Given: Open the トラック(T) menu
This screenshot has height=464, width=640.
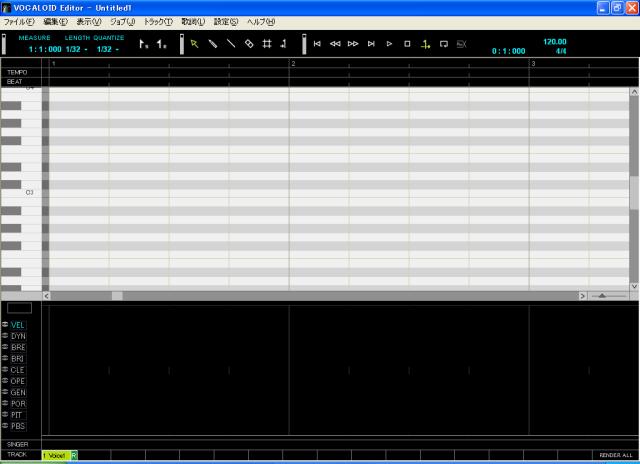Looking at the screenshot, I should point(158,22).
